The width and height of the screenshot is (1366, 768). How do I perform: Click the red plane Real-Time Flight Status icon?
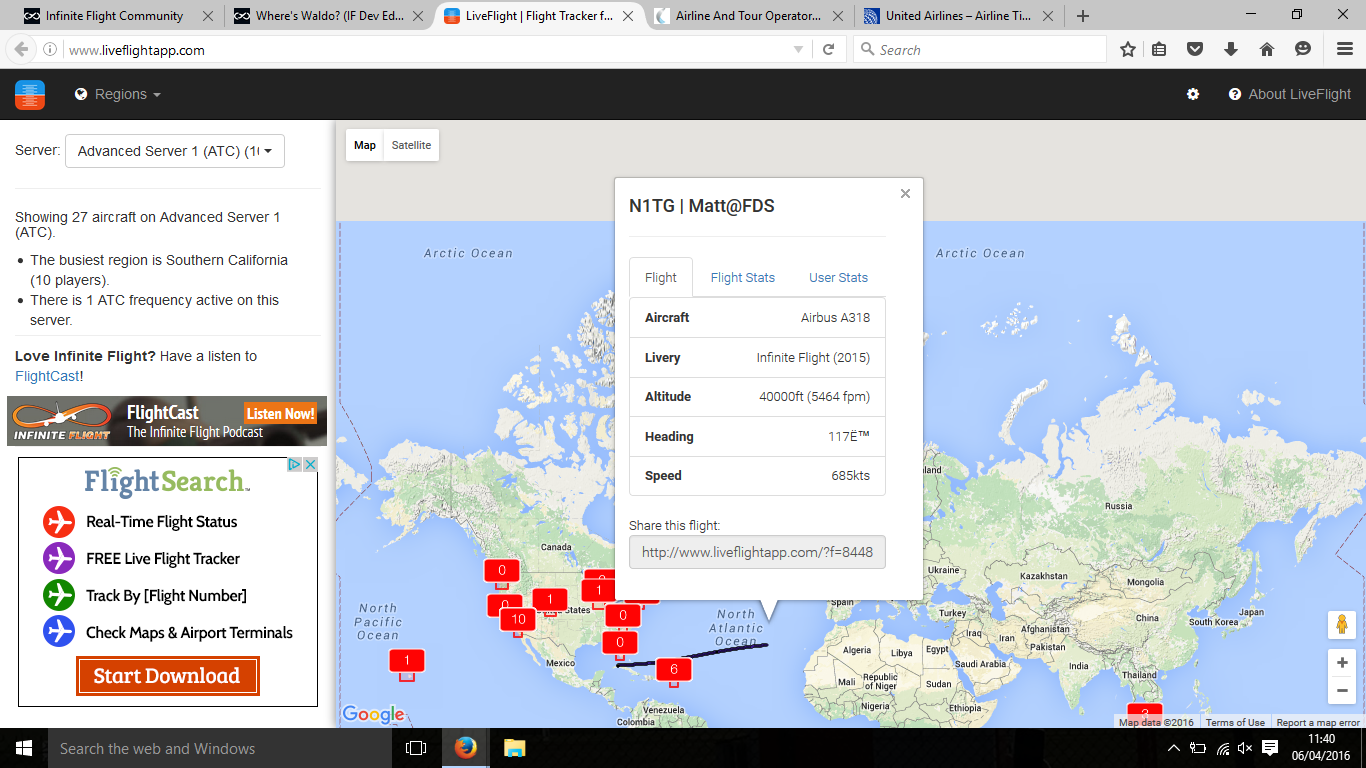click(x=59, y=522)
